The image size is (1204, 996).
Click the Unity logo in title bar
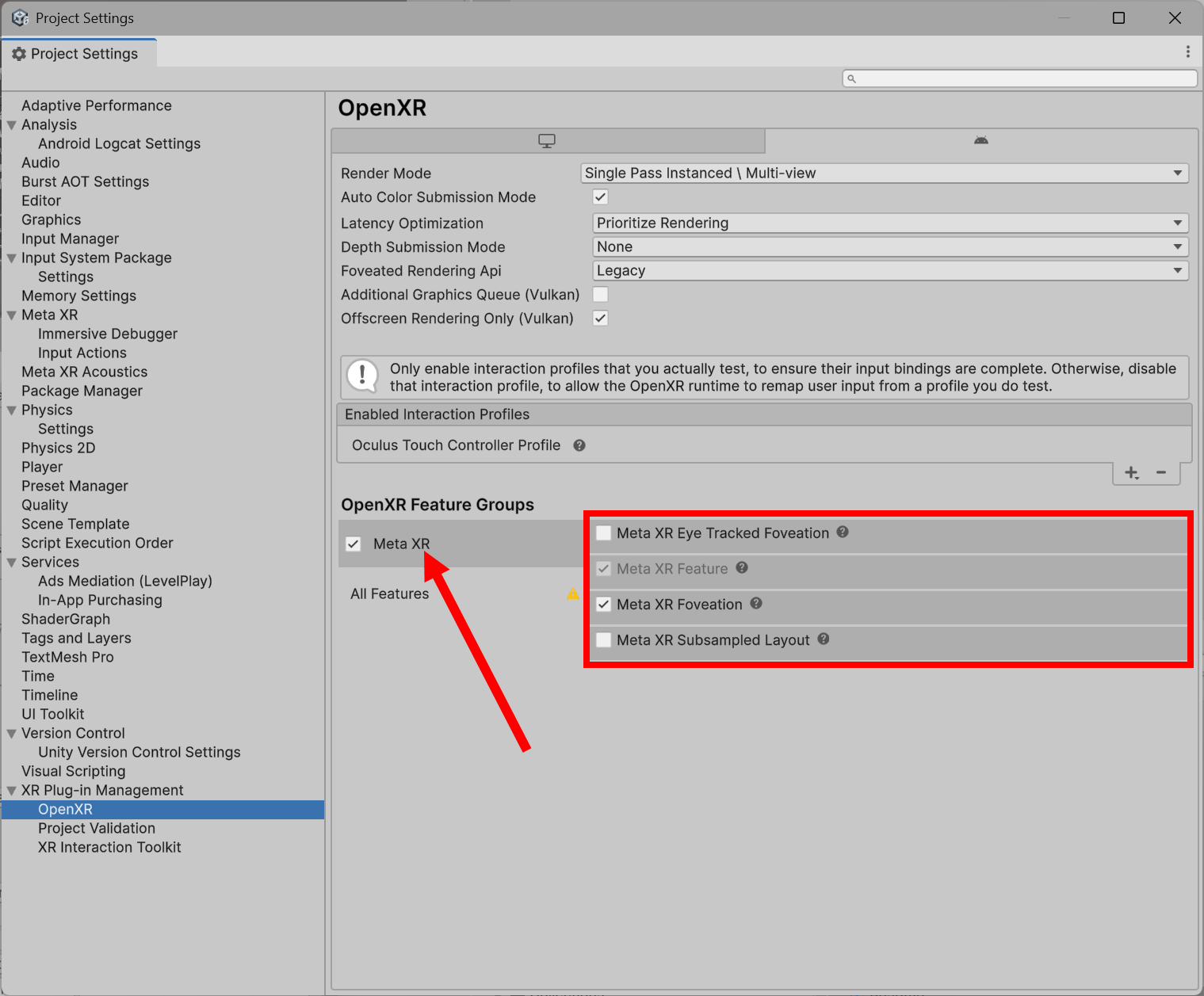tap(20, 17)
